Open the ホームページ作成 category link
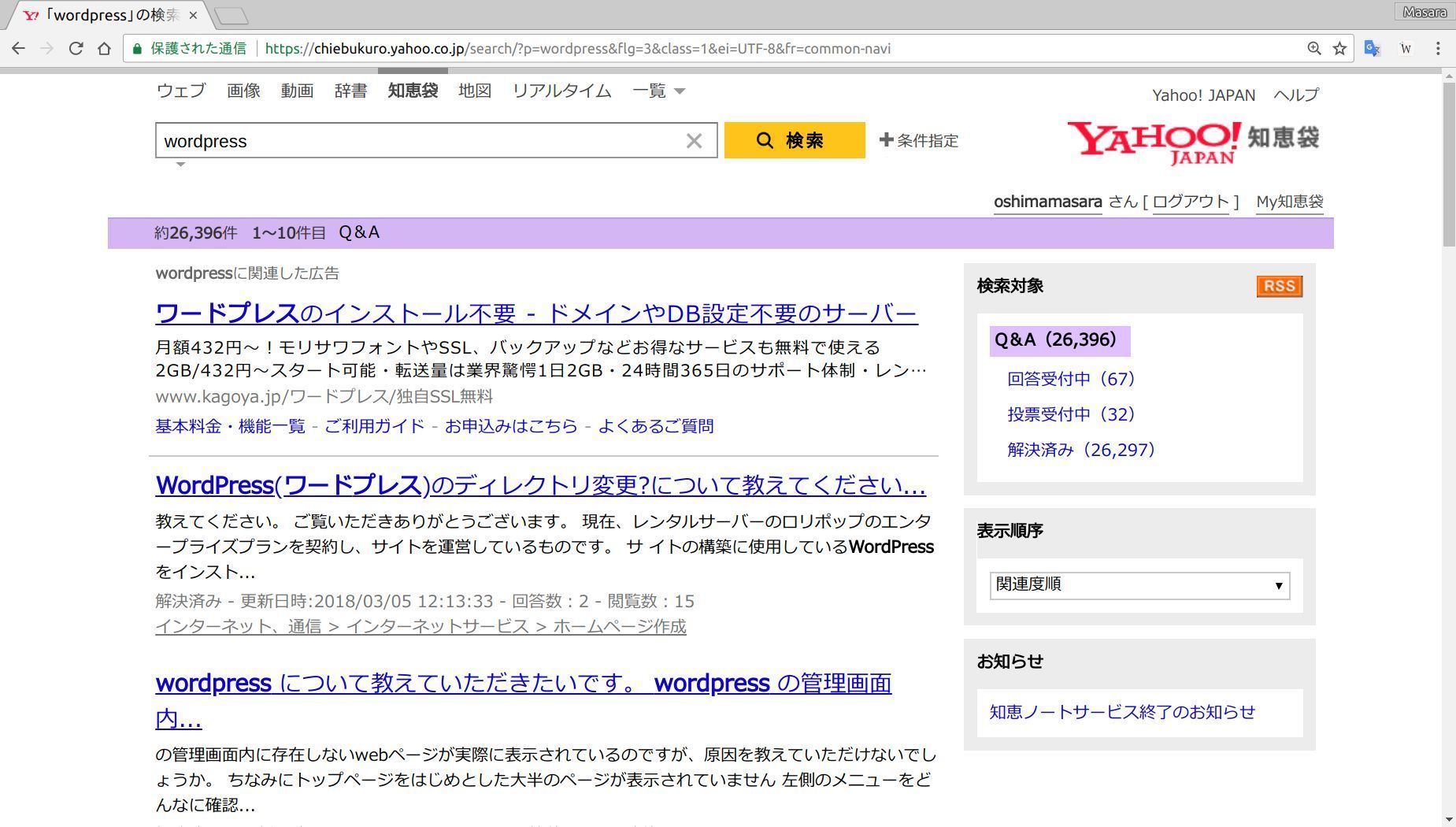1456x827 pixels. click(620, 626)
